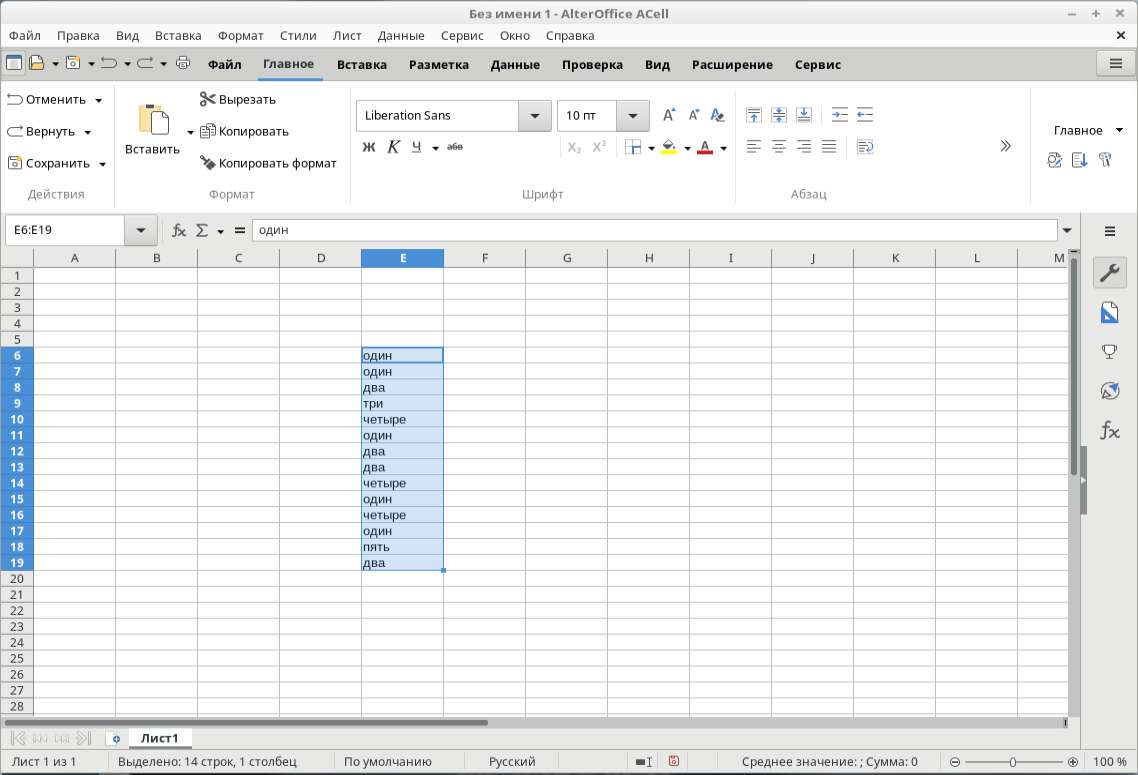Open the Navigator compass icon in sidebar
The height and width of the screenshot is (775, 1138).
pyautogui.click(x=1109, y=391)
